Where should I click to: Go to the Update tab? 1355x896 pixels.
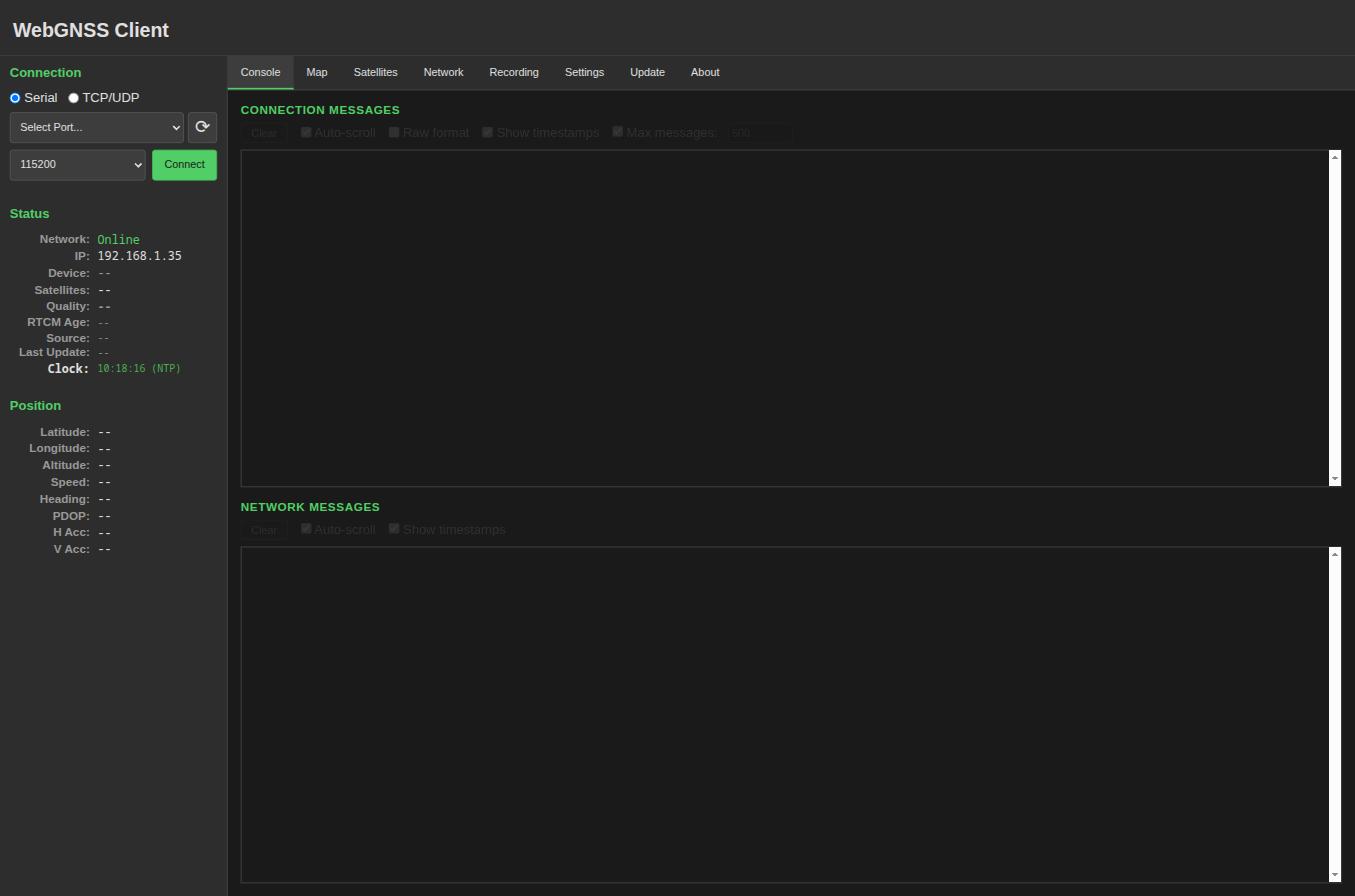[647, 73]
